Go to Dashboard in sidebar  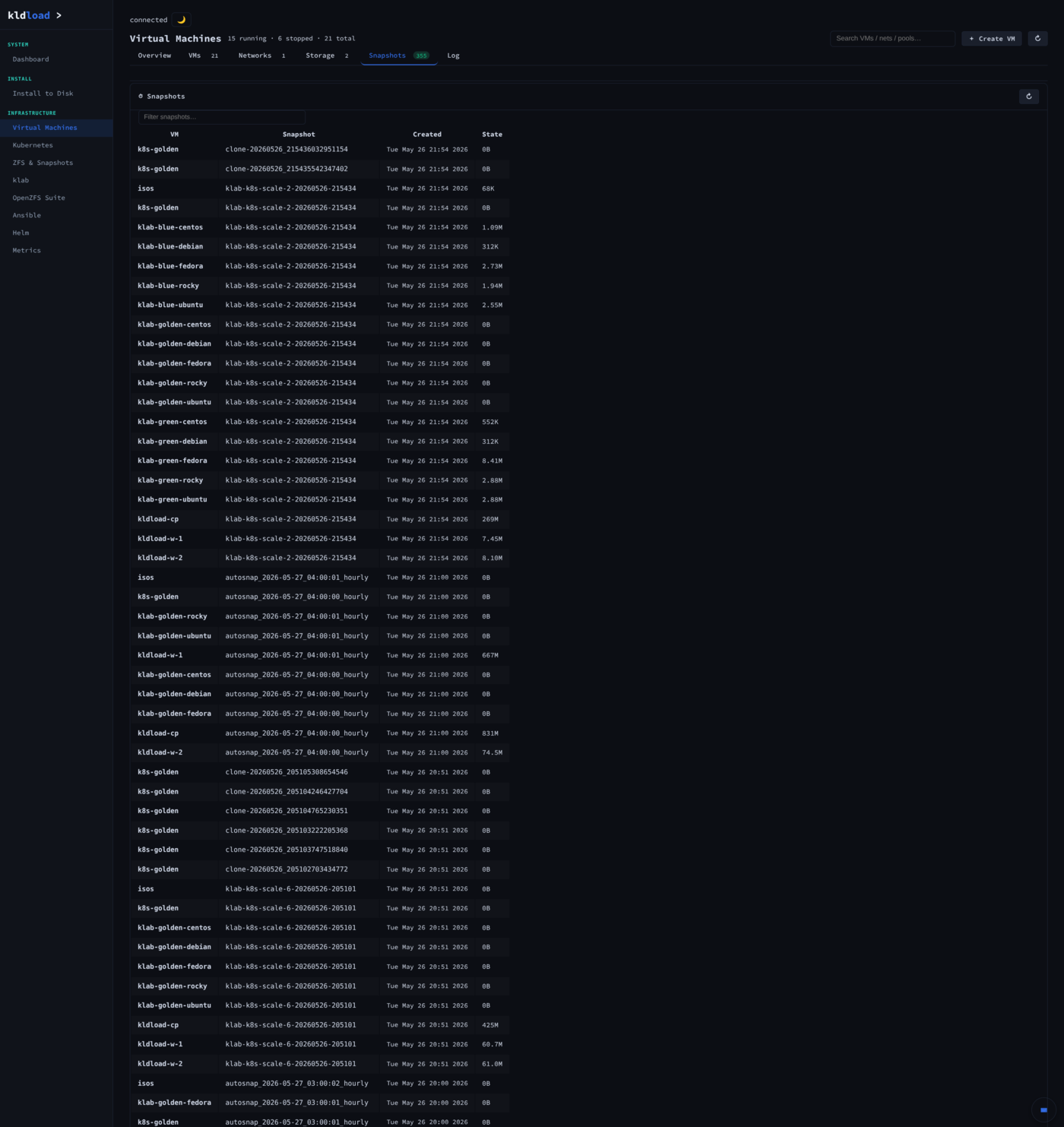pyautogui.click(x=56, y=59)
